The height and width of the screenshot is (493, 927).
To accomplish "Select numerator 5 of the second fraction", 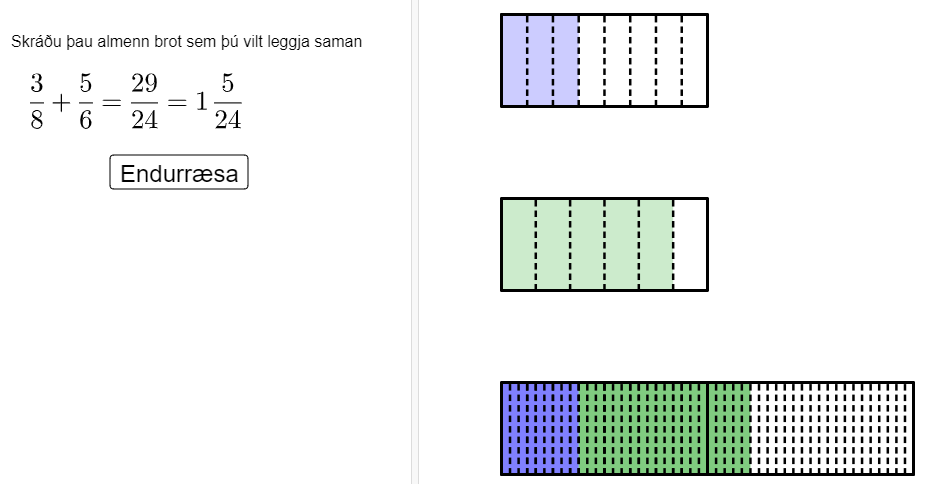I will pyautogui.click(x=86, y=83).
